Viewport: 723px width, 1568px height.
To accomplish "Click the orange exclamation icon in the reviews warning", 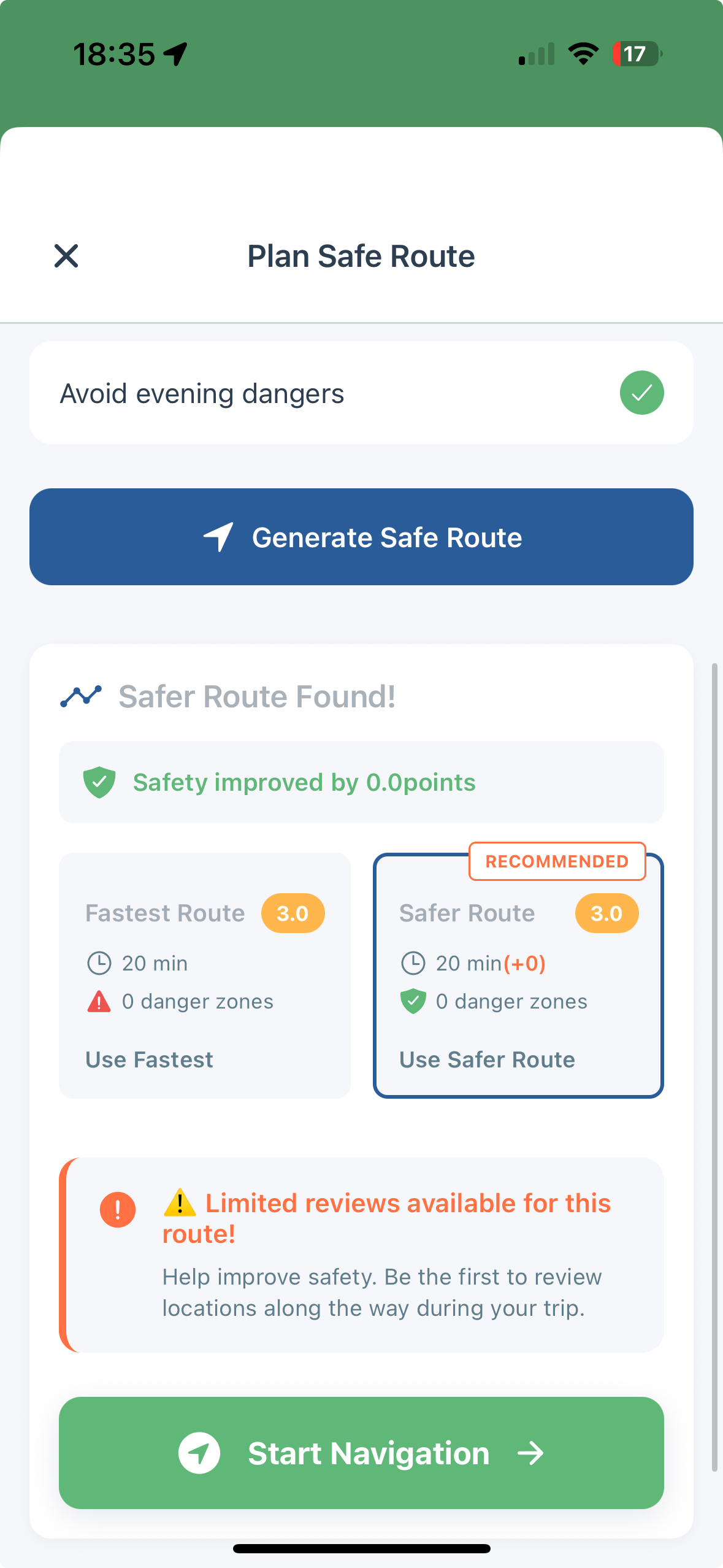I will point(117,1210).
